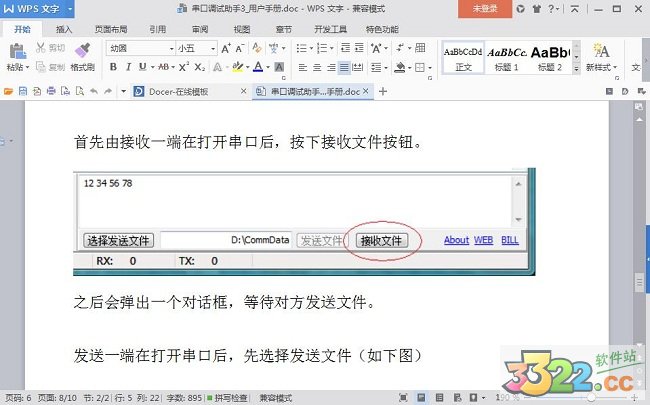650x405 pixels.
Task: Center align the paragraph text
Action: [317, 67]
